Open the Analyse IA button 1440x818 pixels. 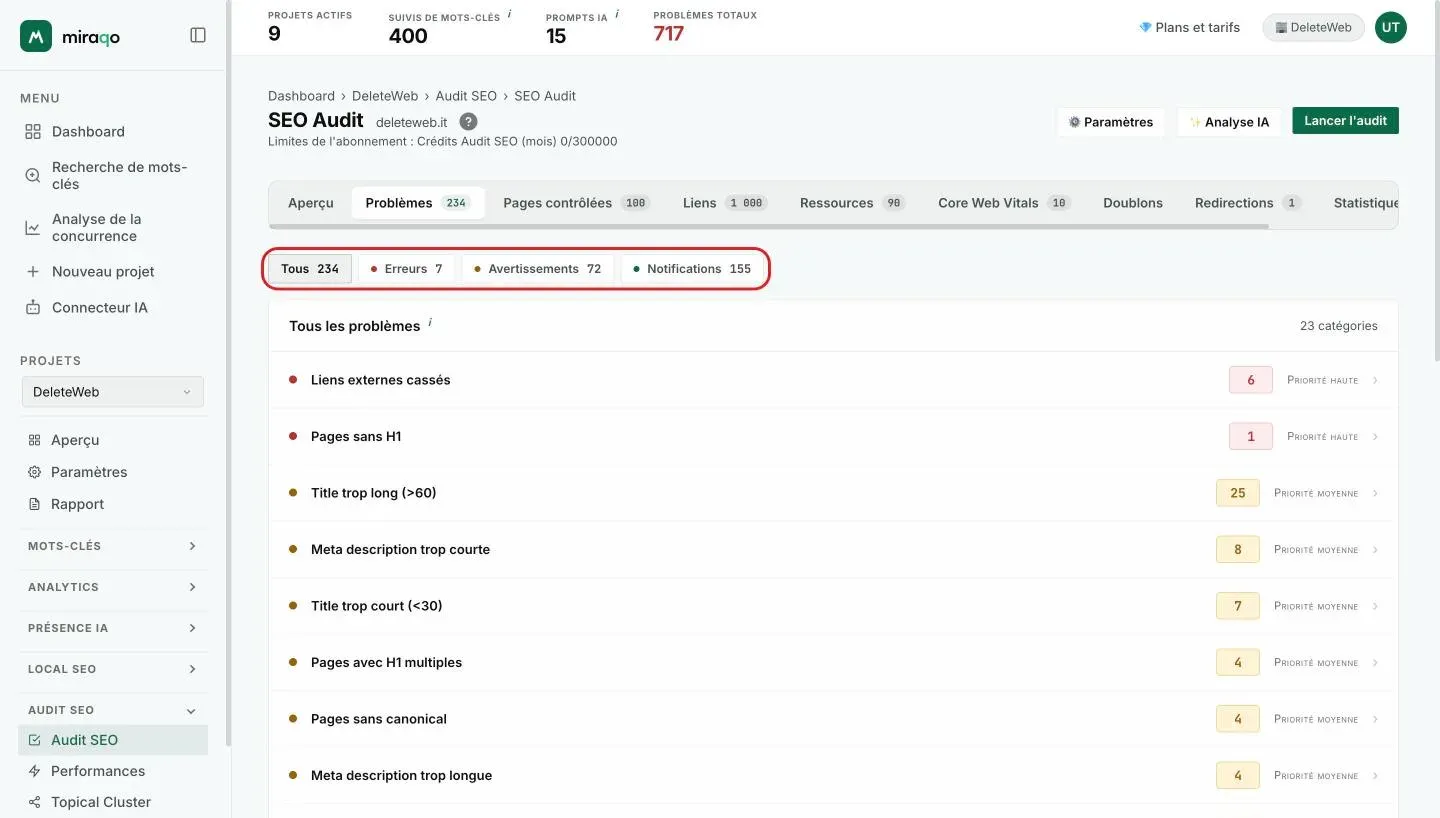pyautogui.click(x=1229, y=122)
